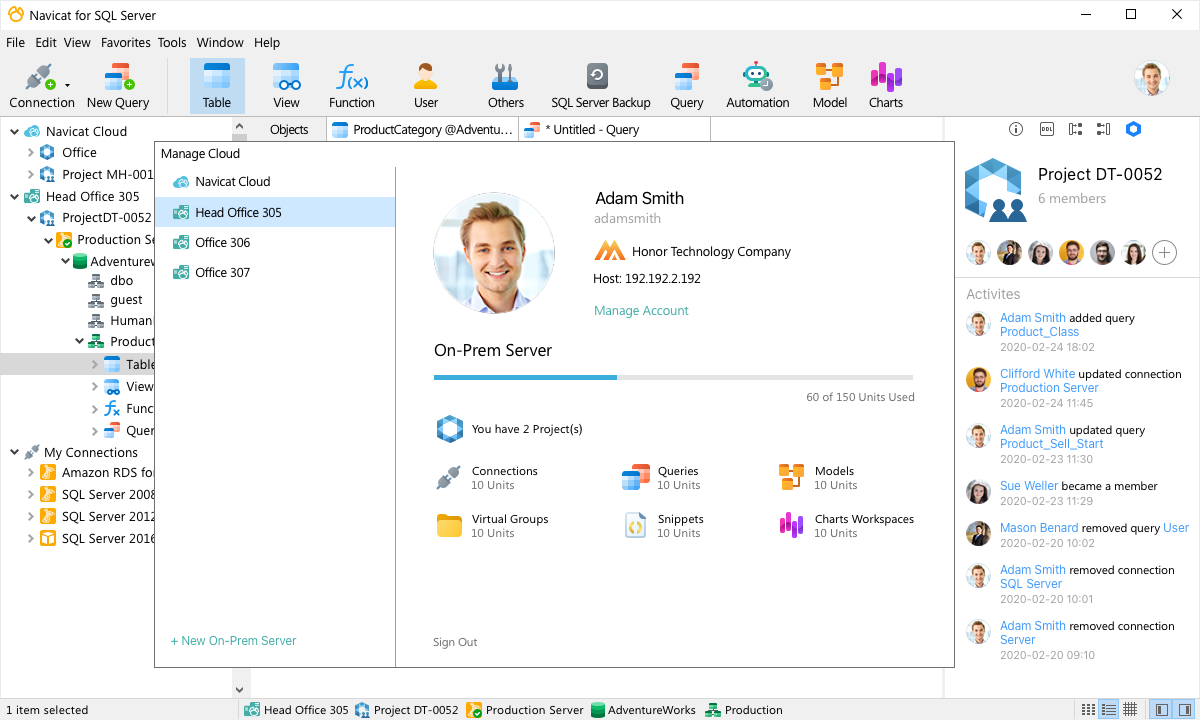The image size is (1200, 720).
Task: Toggle detail list view in status bar
Action: (1109, 710)
